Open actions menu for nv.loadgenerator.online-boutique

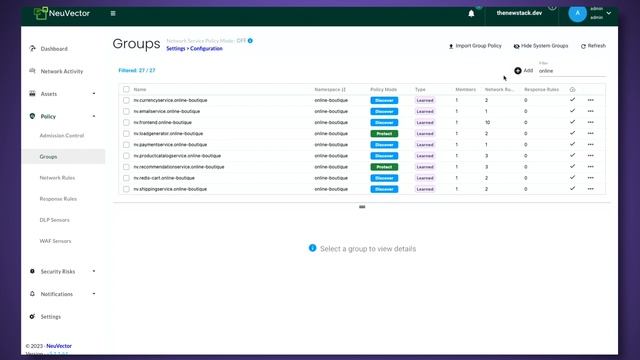coord(591,133)
